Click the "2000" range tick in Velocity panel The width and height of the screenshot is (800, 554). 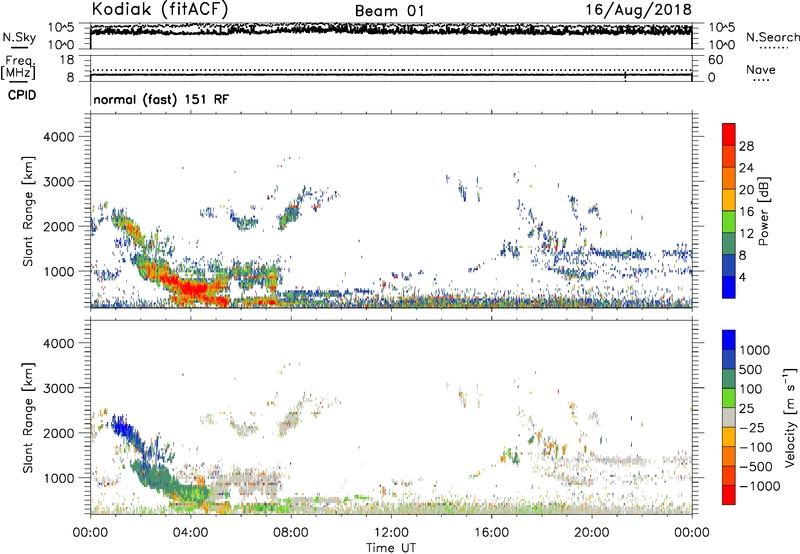tap(59, 433)
